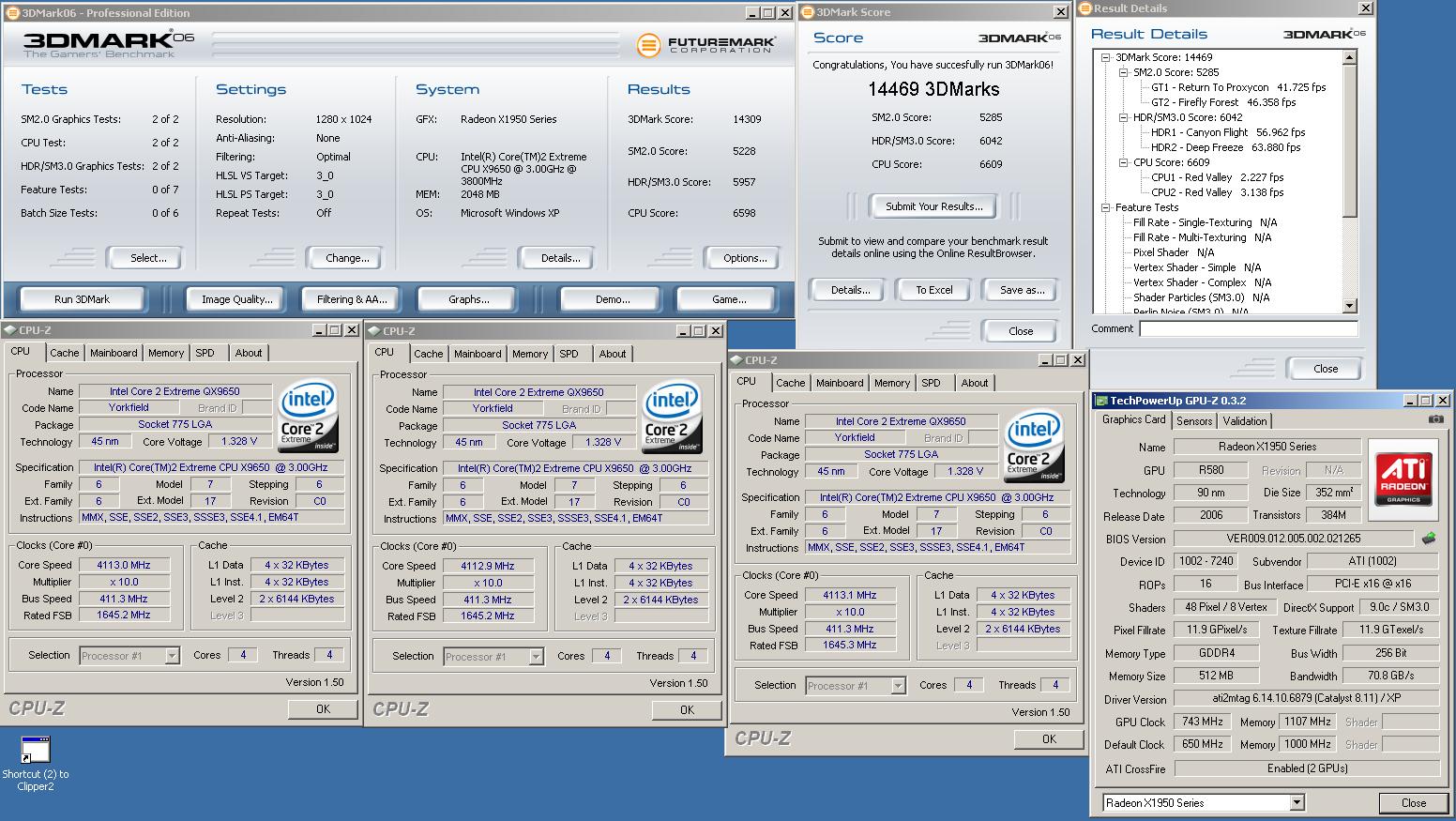Open Memory tab in CPU-Z showing 4112.9 MHz
The width and height of the screenshot is (1456, 821).
pyautogui.click(x=530, y=354)
